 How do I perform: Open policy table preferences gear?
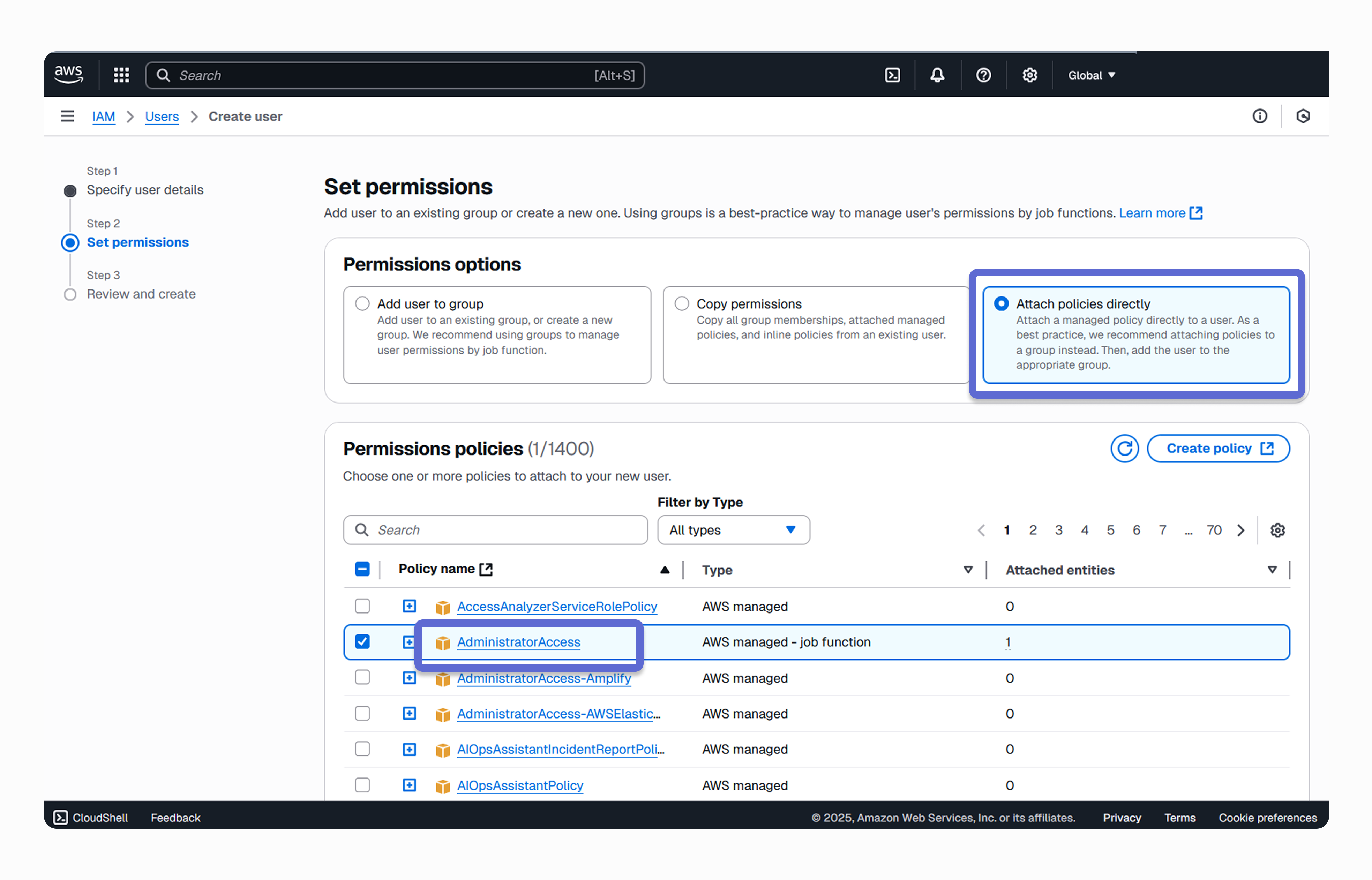pyautogui.click(x=1278, y=530)
